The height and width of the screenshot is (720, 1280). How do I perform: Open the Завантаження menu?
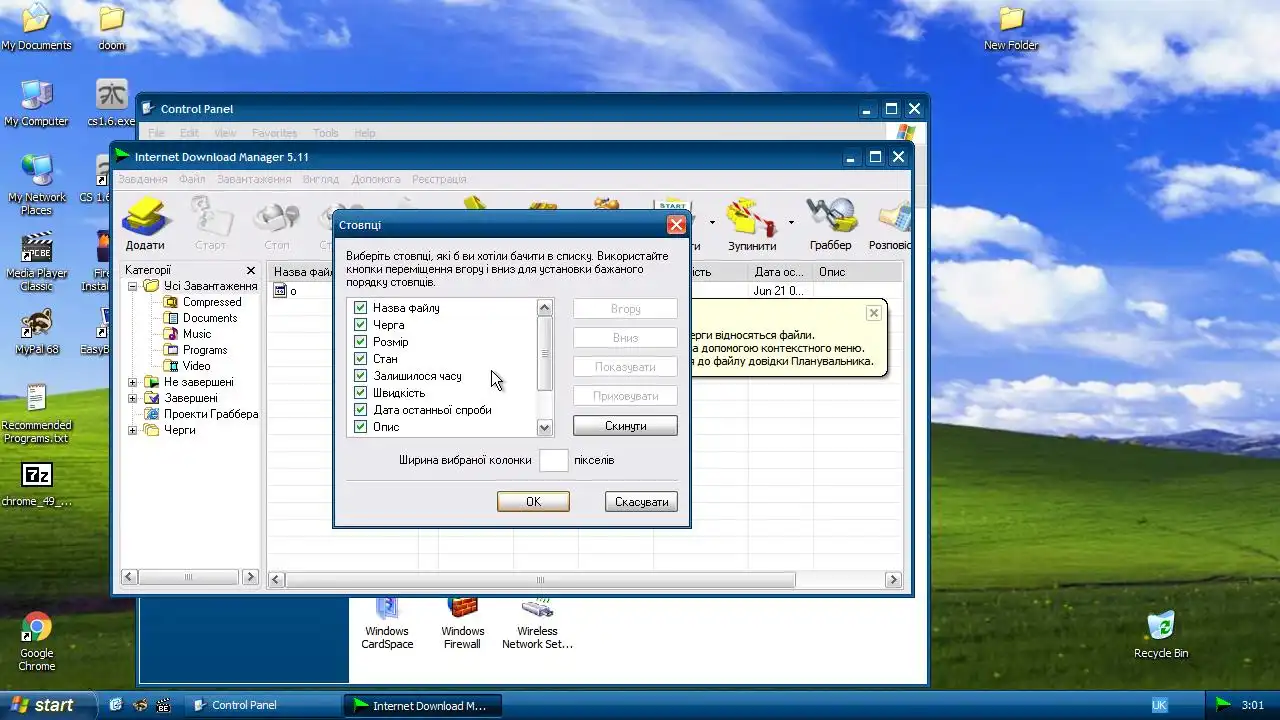[x=255, y=179]
